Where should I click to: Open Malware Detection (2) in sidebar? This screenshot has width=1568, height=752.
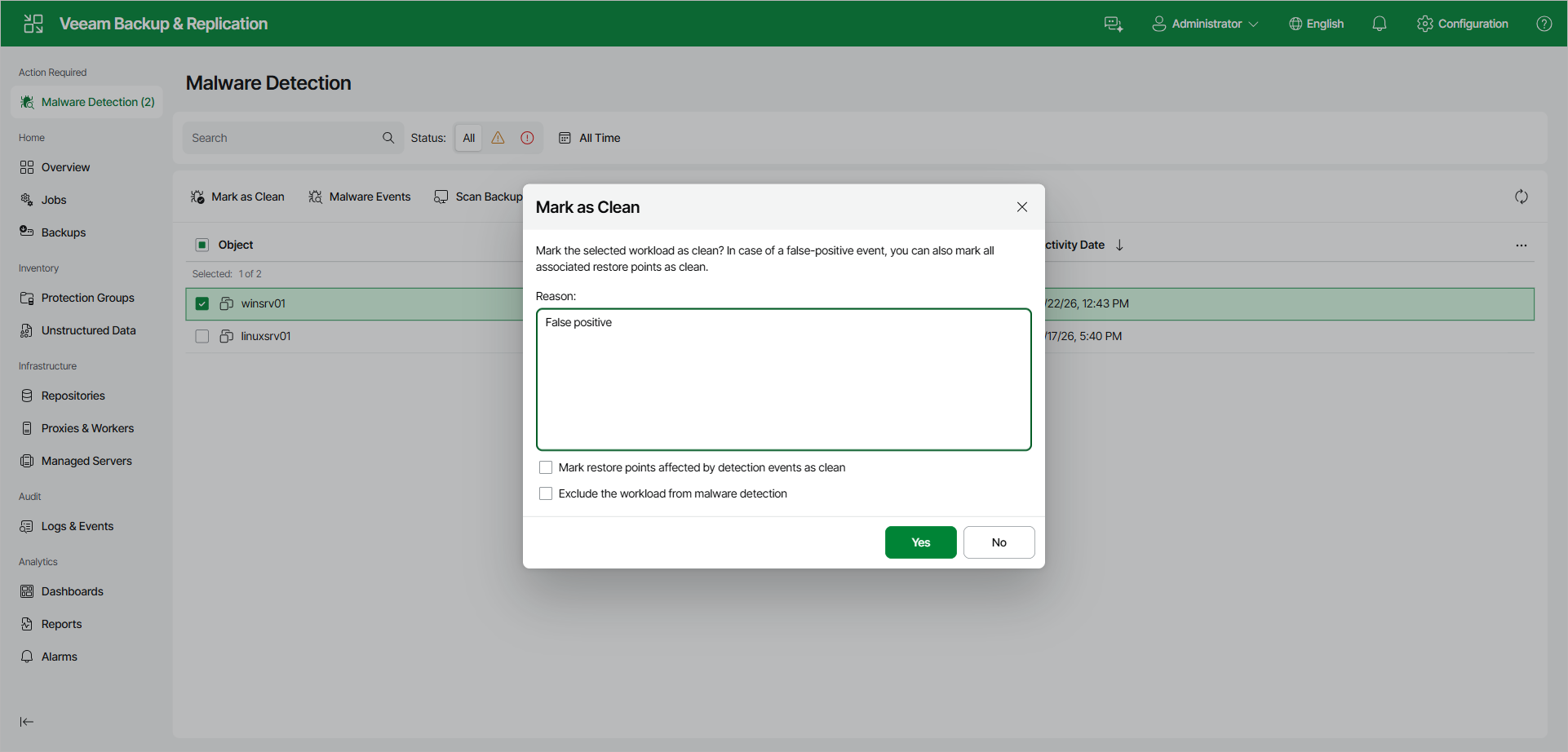point(87,102)
